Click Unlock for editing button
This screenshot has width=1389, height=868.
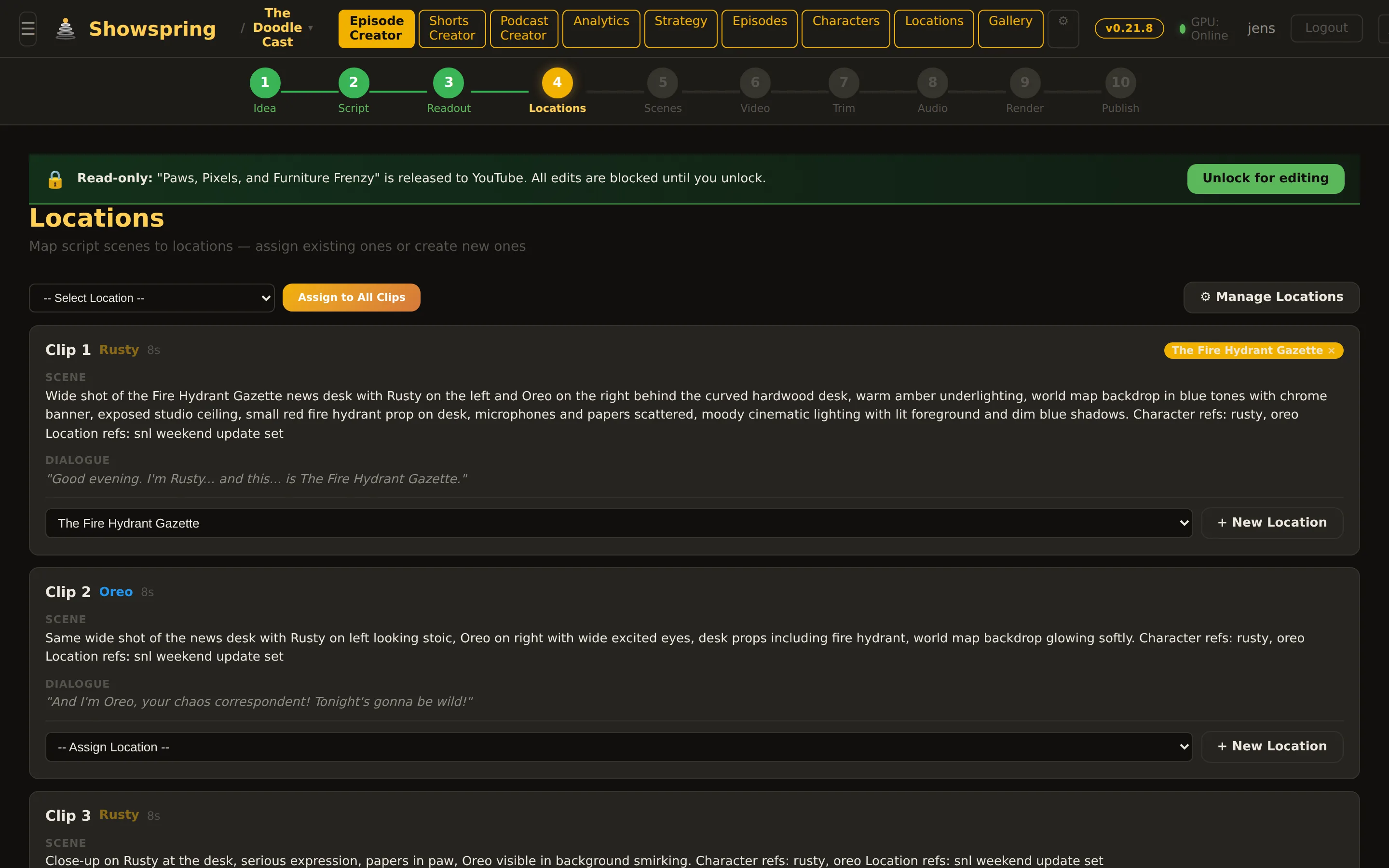1266,178
